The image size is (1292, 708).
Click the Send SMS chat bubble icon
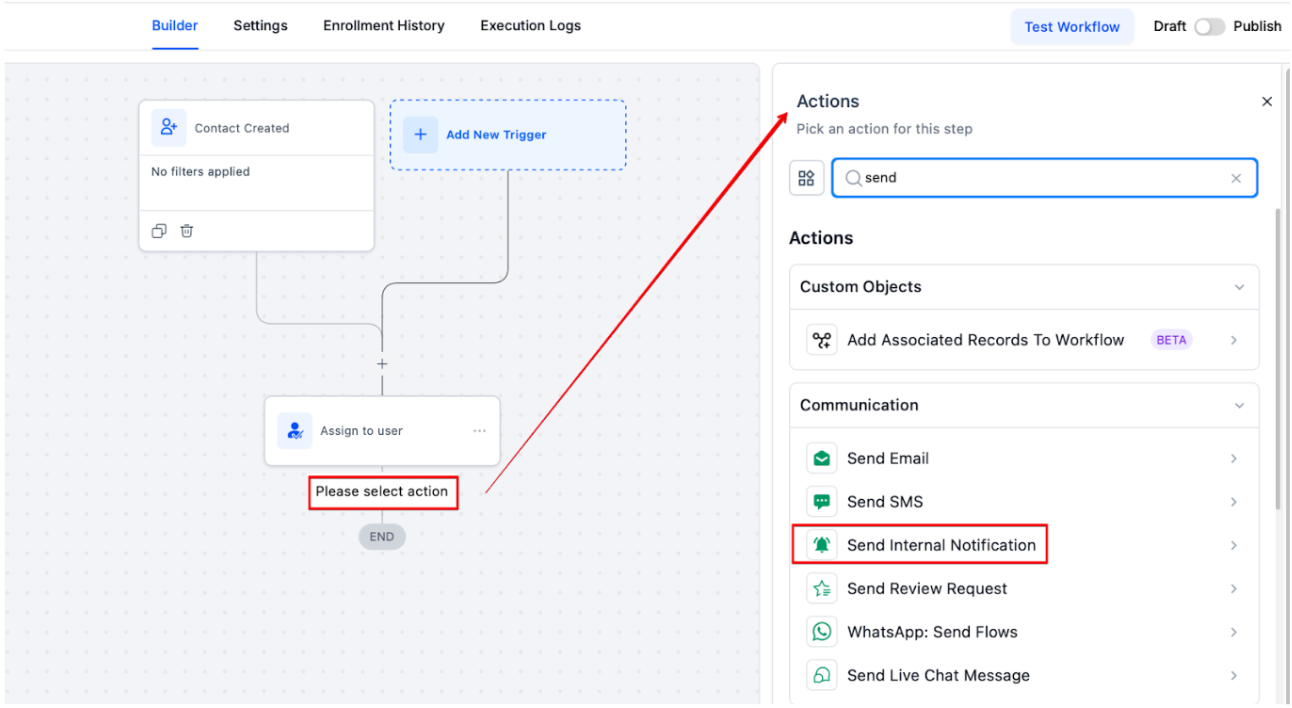click(822, 502)
